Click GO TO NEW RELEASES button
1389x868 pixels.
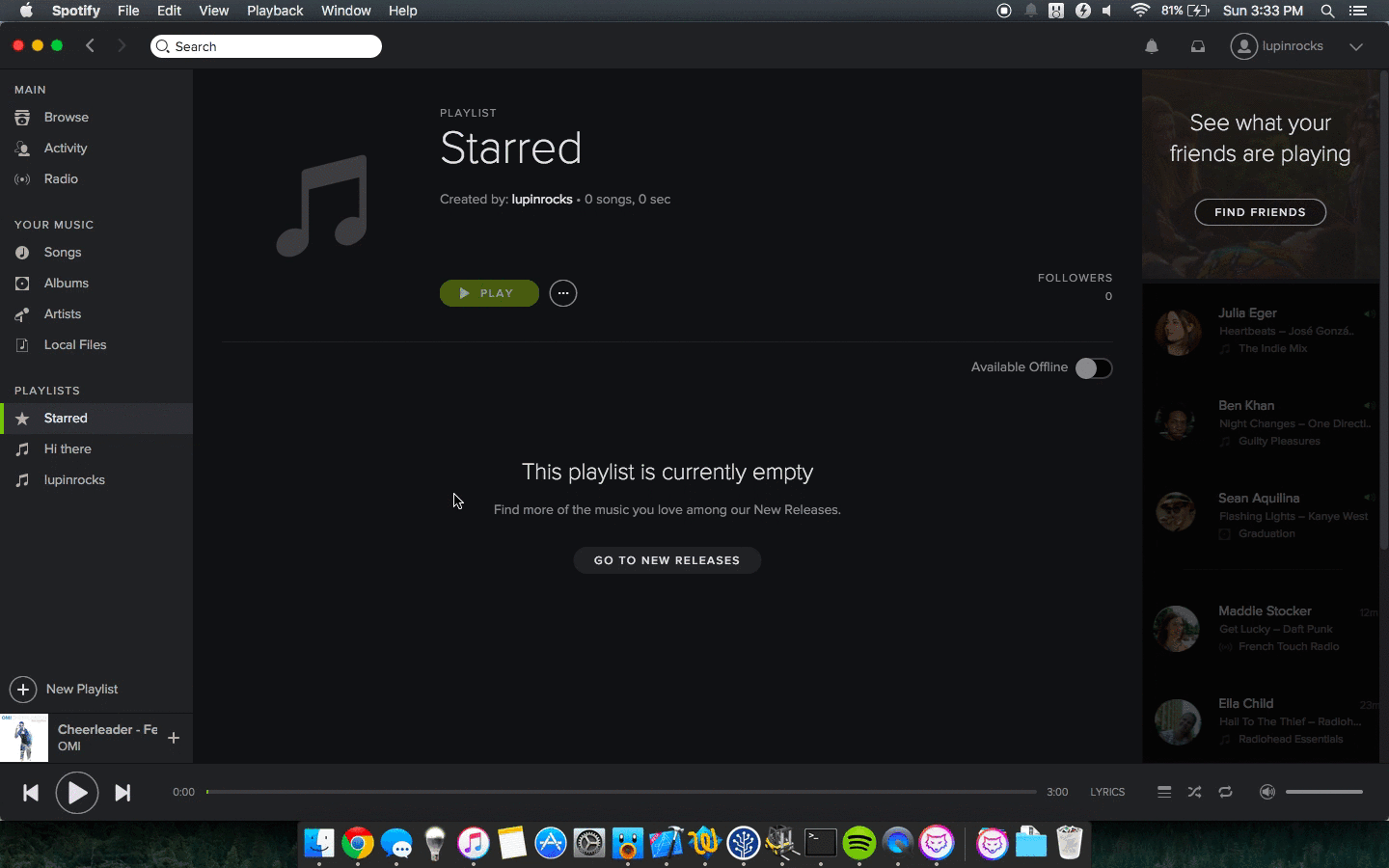667,560
